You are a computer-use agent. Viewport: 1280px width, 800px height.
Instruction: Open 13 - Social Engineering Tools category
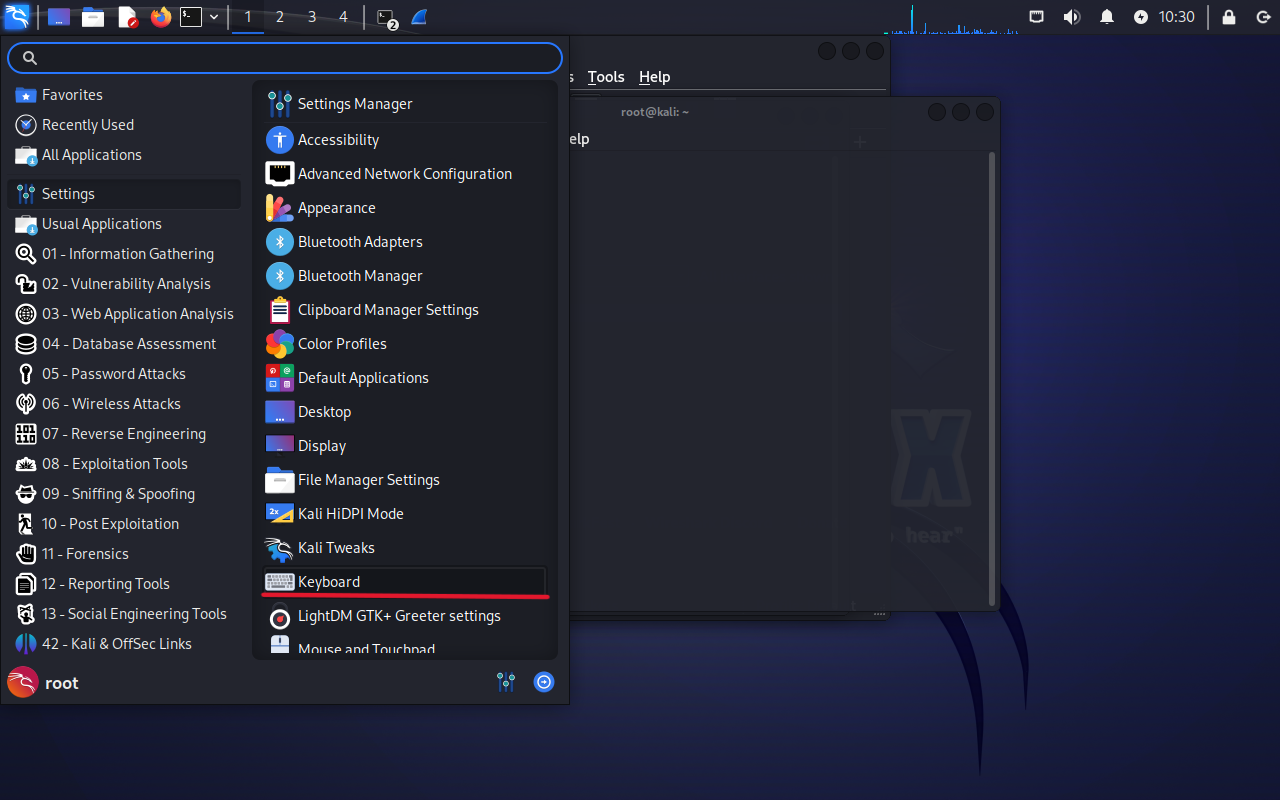124,614
